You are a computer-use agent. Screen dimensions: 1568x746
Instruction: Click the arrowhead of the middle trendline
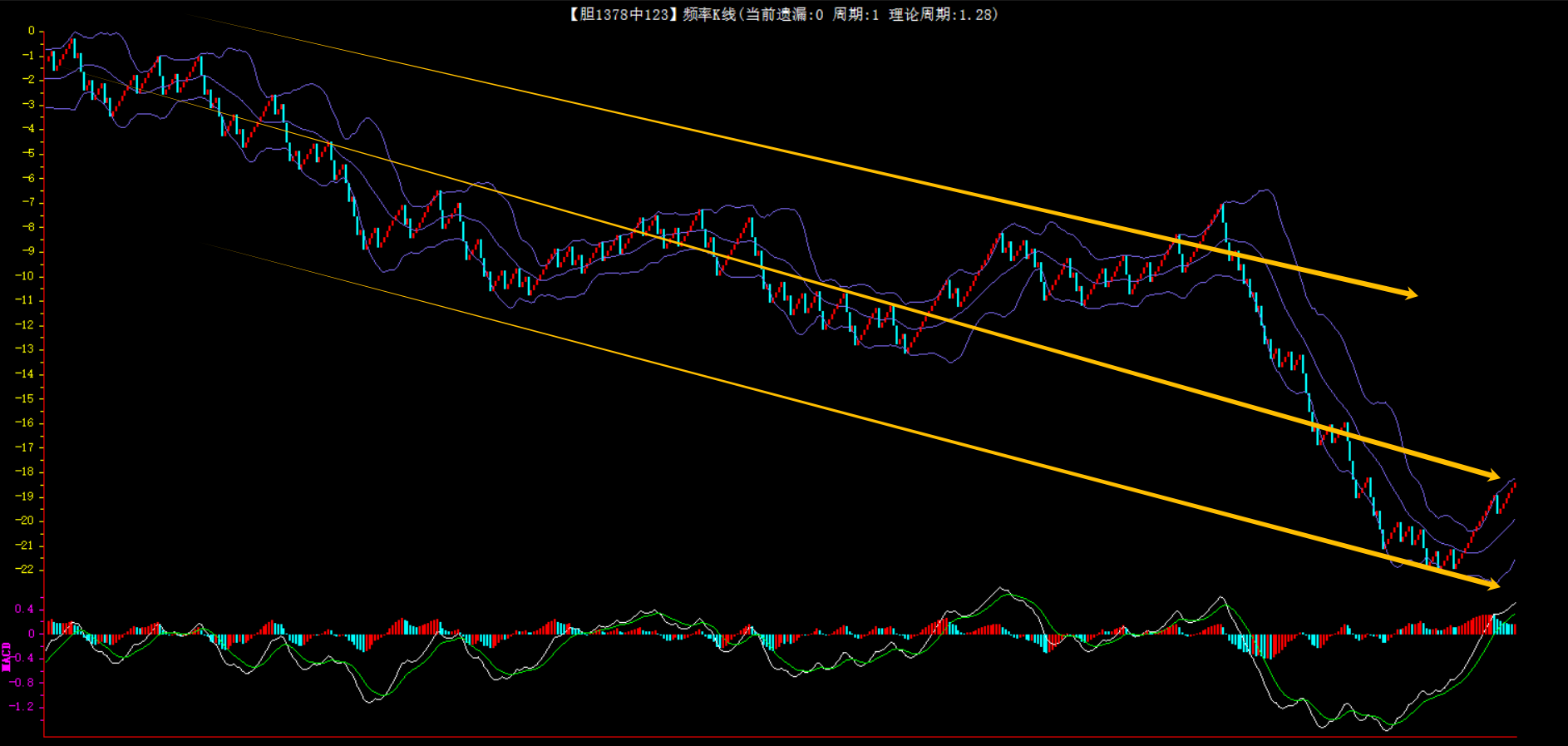click(1493, 476)
